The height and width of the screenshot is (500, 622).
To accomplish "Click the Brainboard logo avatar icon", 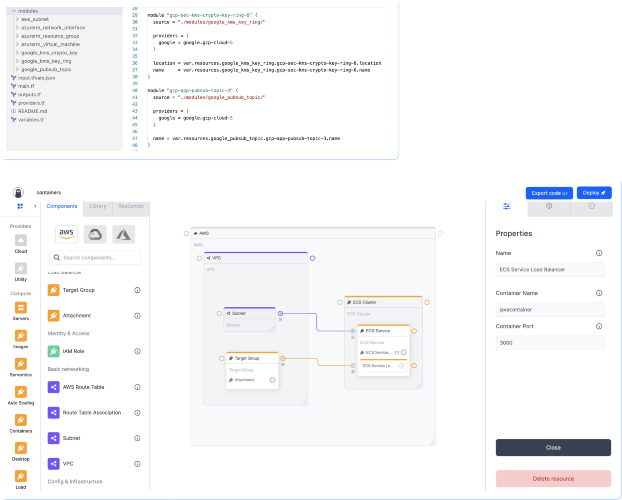I will 18,192.
